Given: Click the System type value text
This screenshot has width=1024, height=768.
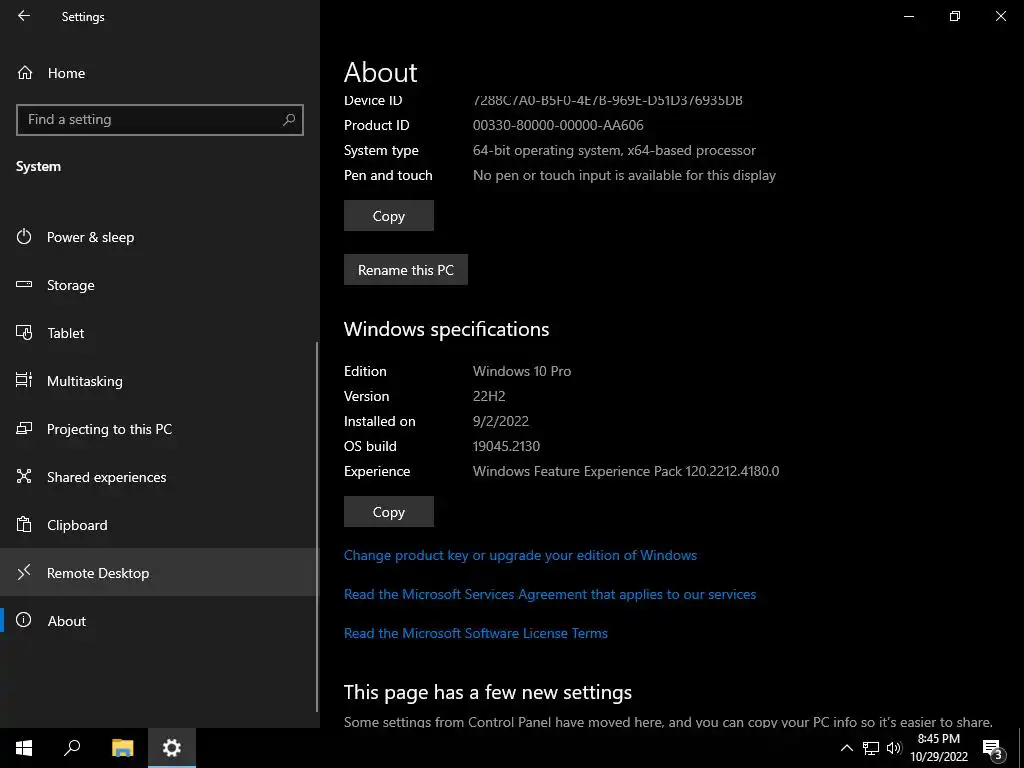Looking at the screenshot, I should (614, 150).
